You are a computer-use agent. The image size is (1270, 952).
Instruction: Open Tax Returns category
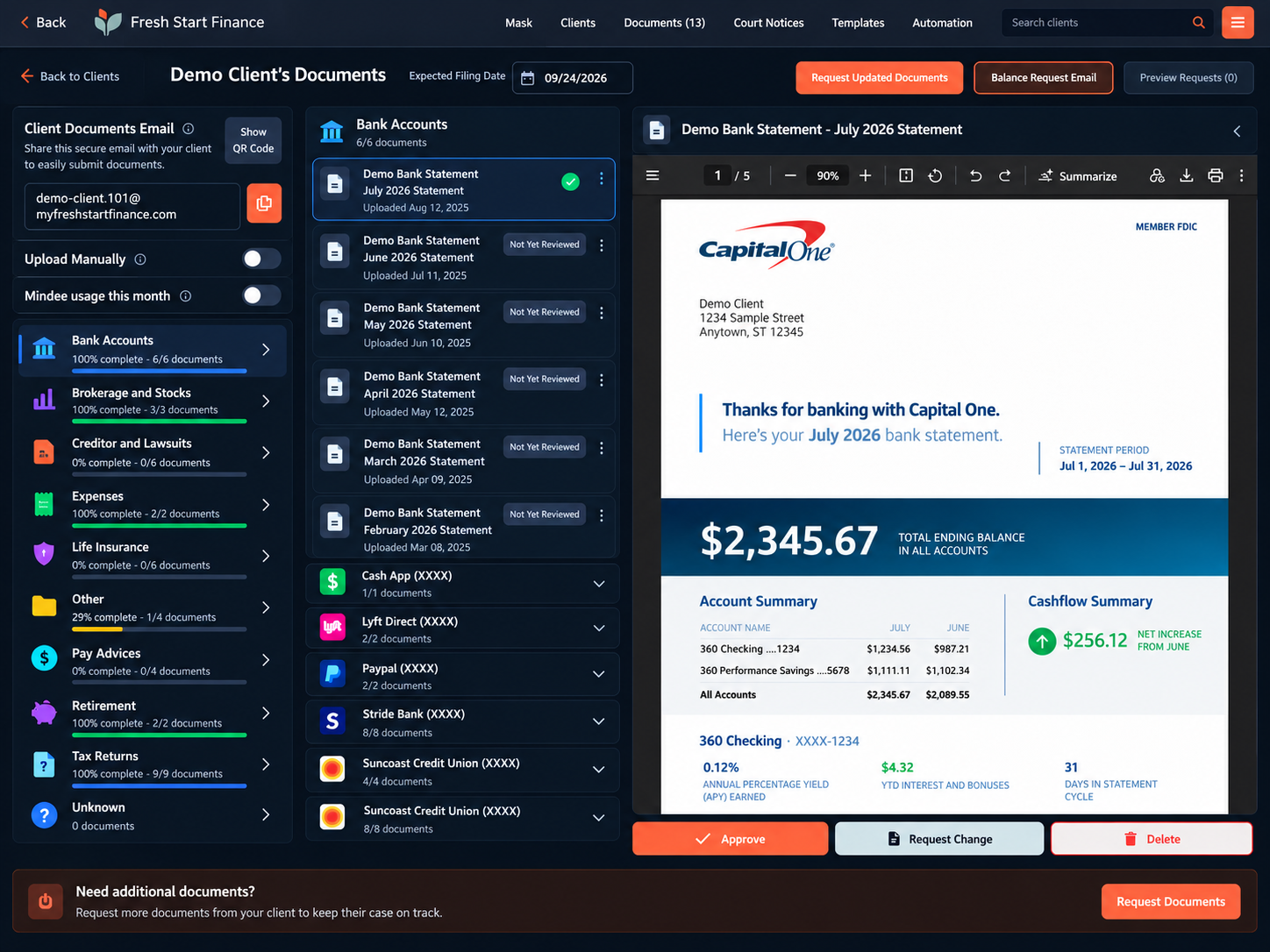(153, 764)
